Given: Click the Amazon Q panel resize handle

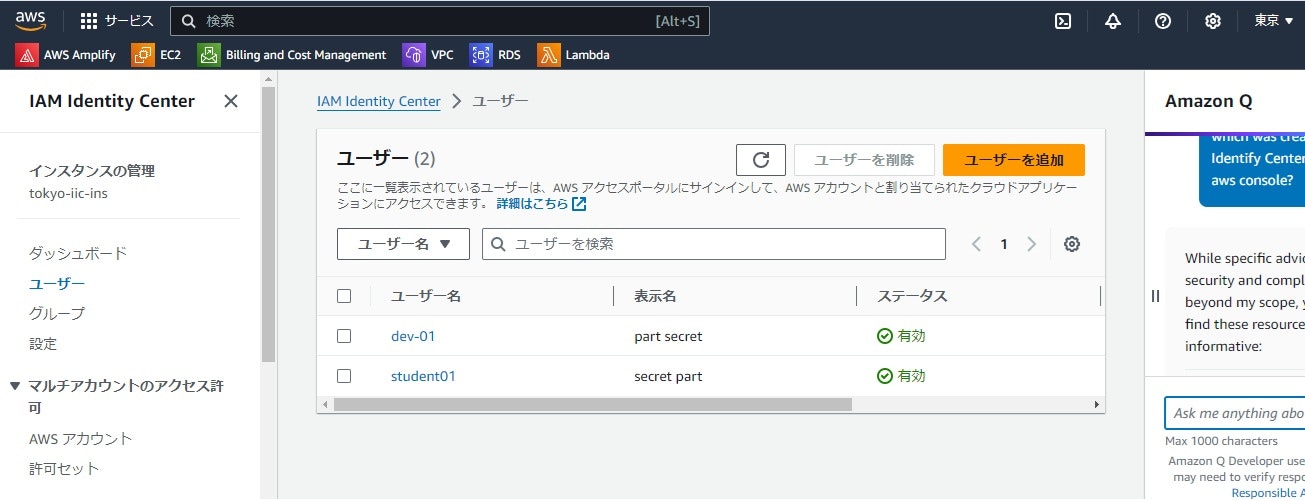Looking at the screenshot, I should tap(1155, 296).
